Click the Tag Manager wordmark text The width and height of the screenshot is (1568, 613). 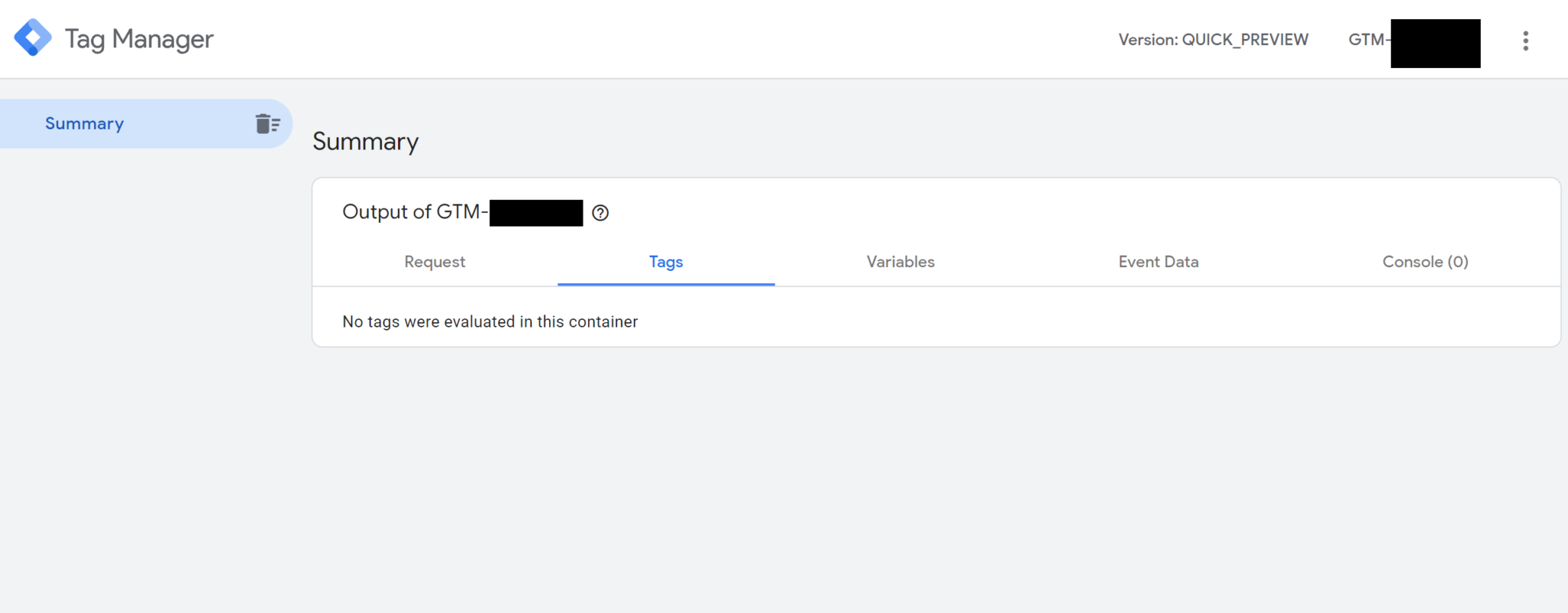pos(139,37)
